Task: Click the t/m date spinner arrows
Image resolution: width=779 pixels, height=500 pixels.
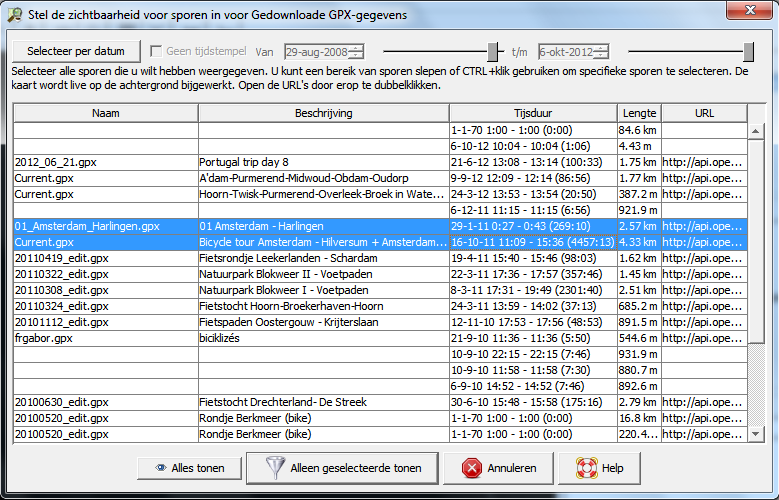Action: (601, 52)
